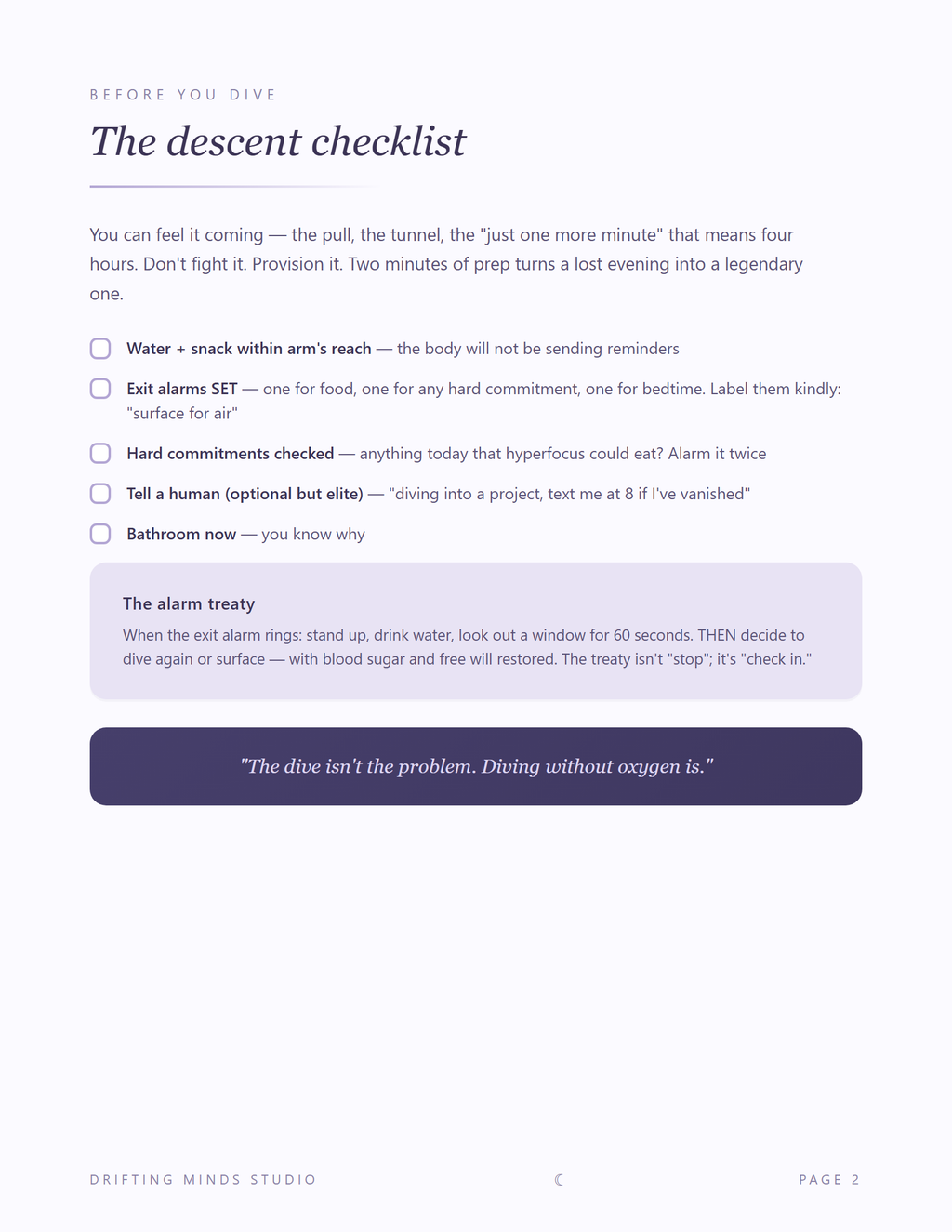Check the Tell a human checkbox
This screenshot has width=952, height=1232.
click(x=100, y=494)
